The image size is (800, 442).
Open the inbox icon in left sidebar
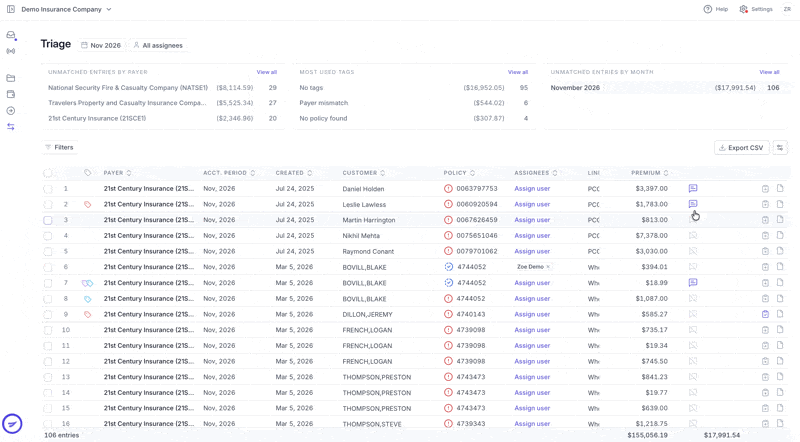pos(11,35)
